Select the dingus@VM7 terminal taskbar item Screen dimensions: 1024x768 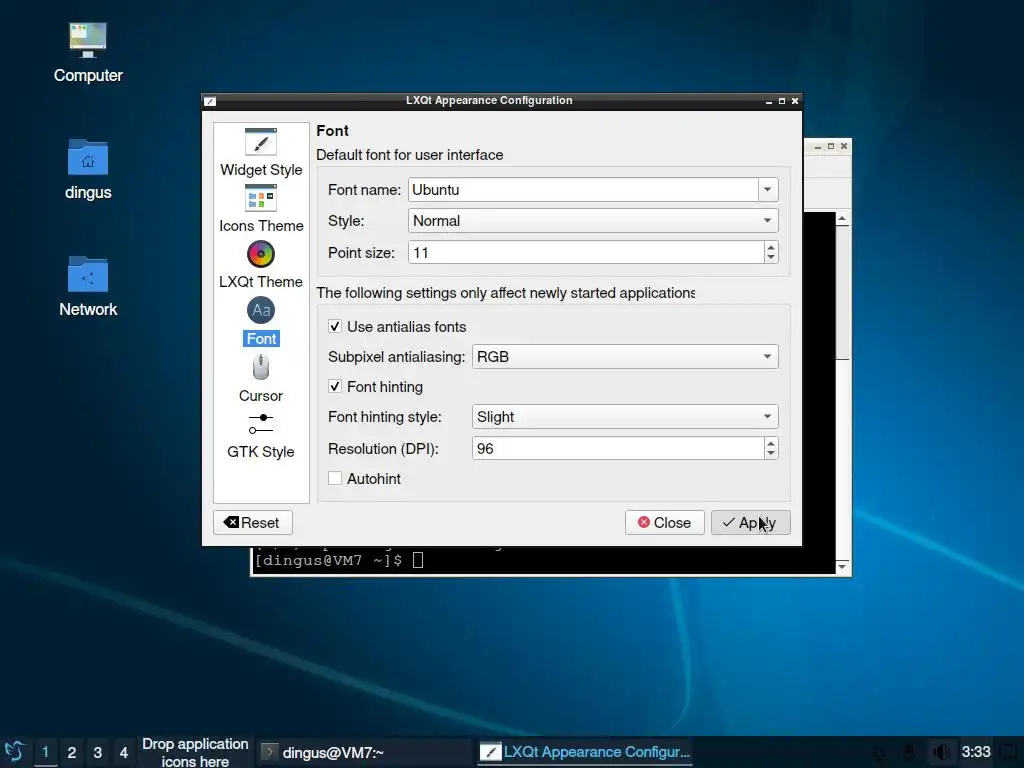tap(364, 752)
